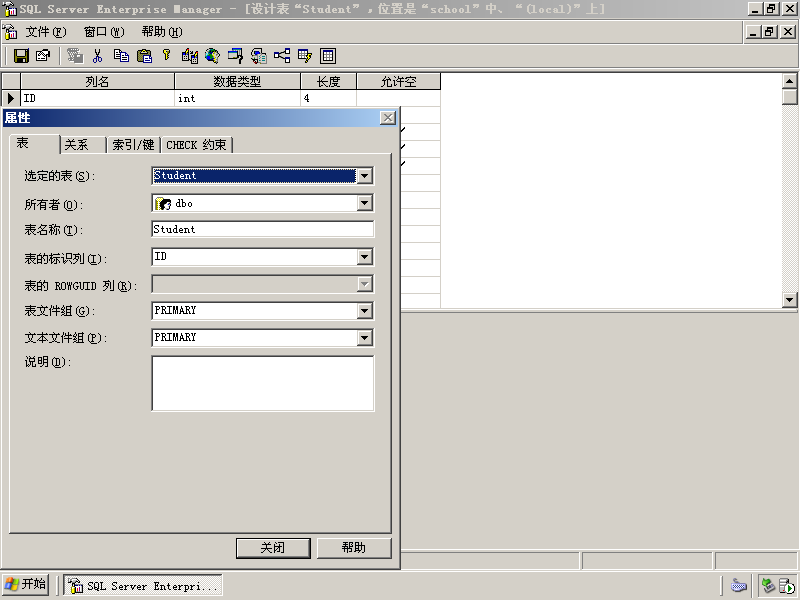Expand the 表文件组 dropdown arrow

click(364, 310)
